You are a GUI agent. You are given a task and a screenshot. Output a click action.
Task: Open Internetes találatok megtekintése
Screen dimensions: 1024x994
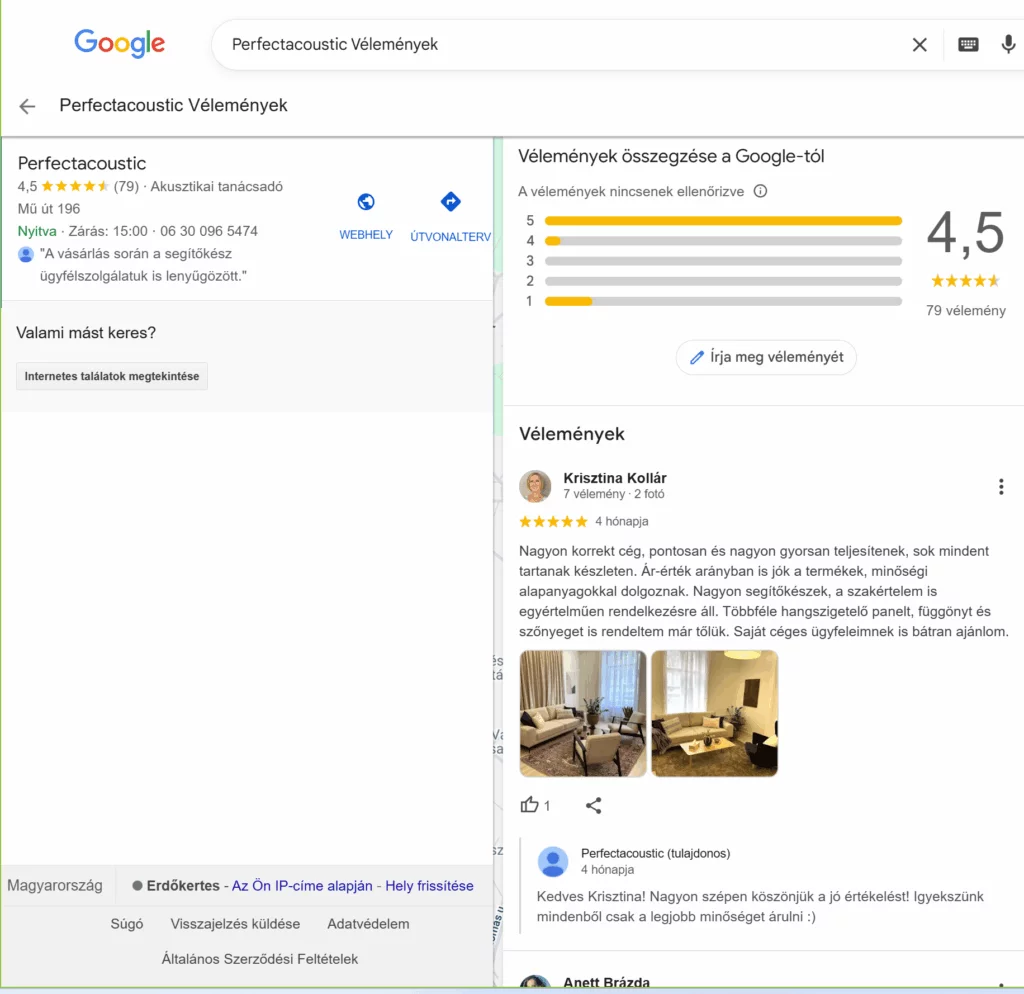111,376
